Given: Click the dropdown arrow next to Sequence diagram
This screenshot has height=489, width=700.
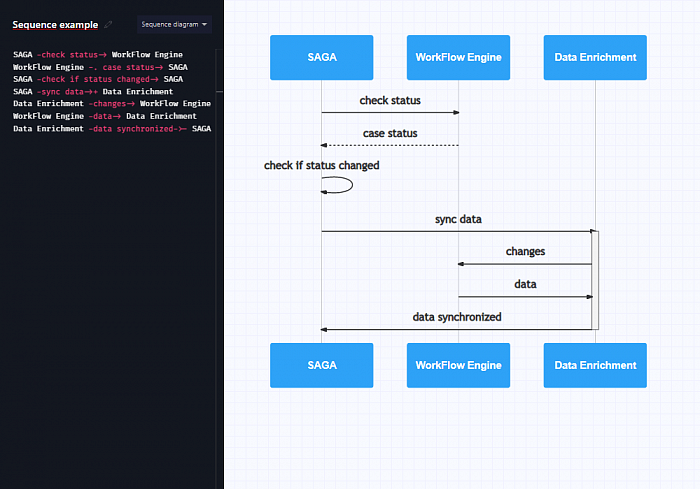Looking at the screenshot, I should (x=204, y=25).
